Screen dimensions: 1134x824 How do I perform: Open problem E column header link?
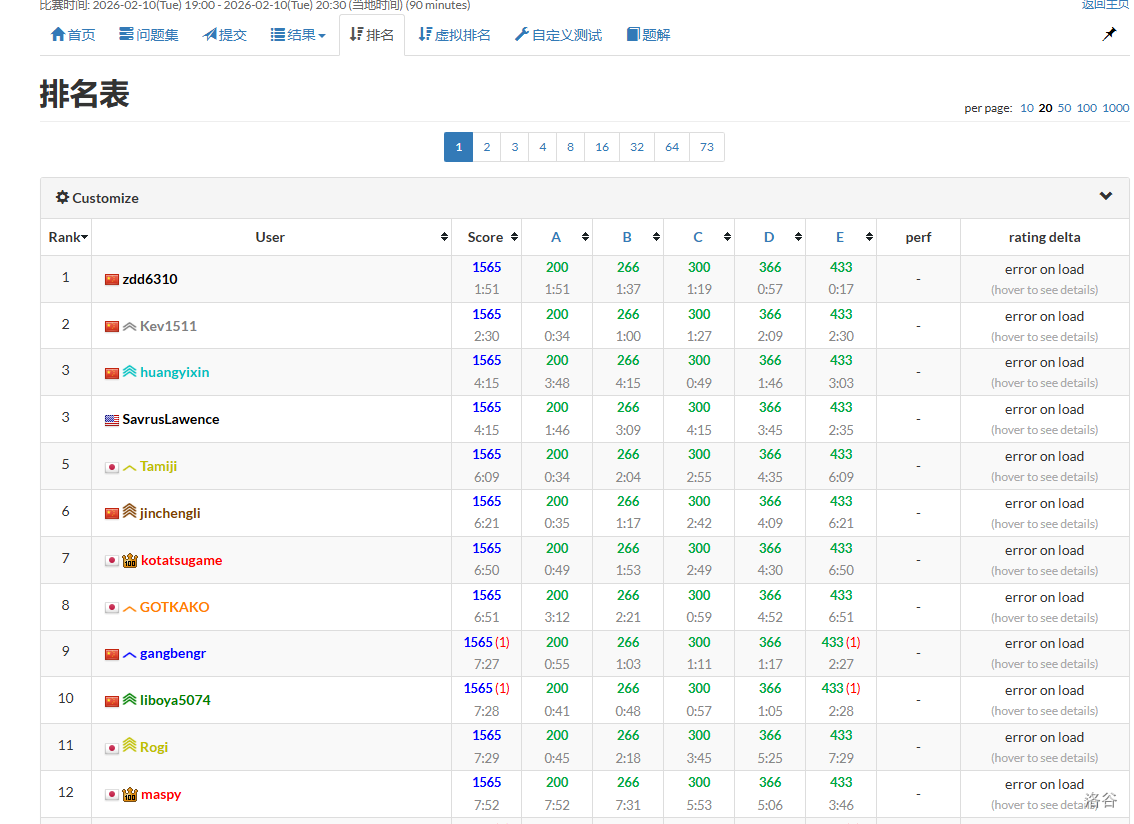pos(840,237)
